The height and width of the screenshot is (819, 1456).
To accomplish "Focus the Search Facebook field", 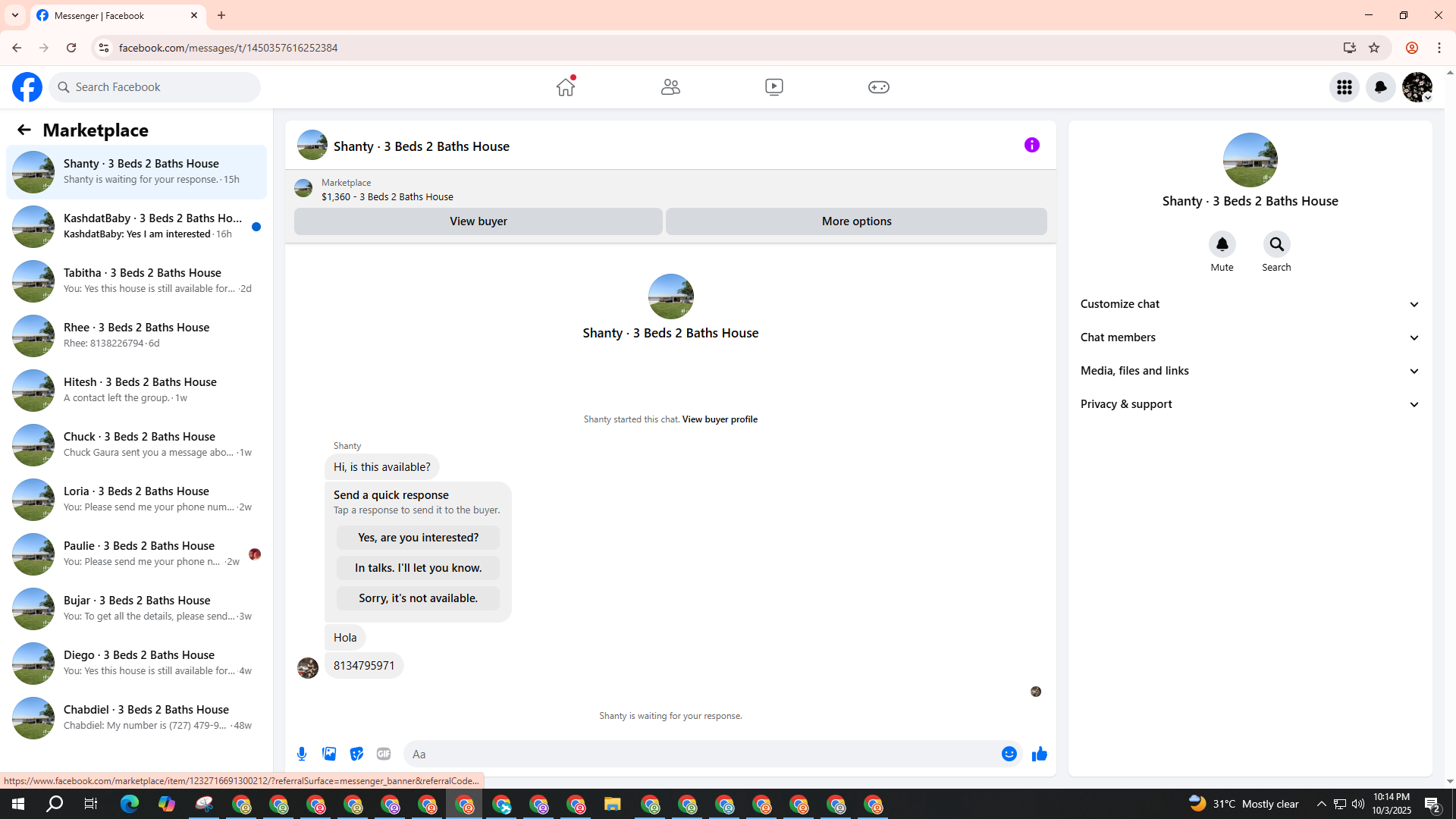I will click(155, 87).
